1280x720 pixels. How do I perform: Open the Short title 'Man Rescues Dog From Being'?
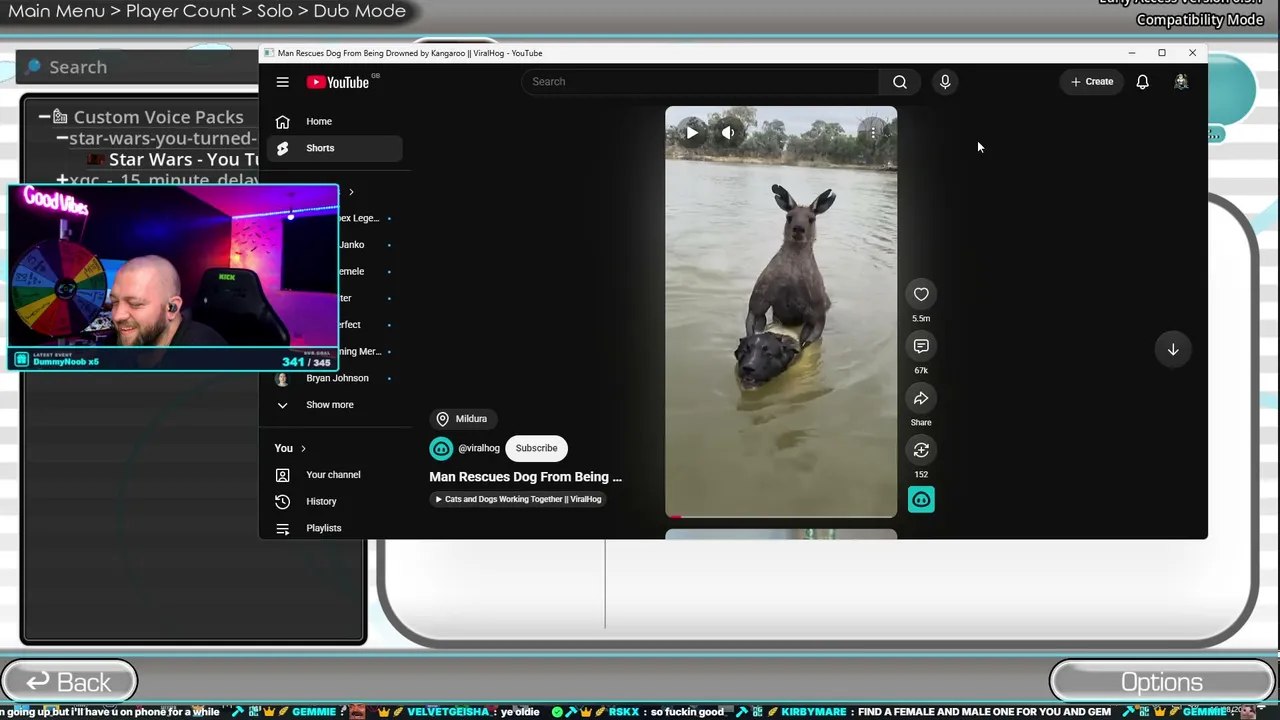[525, 477]
